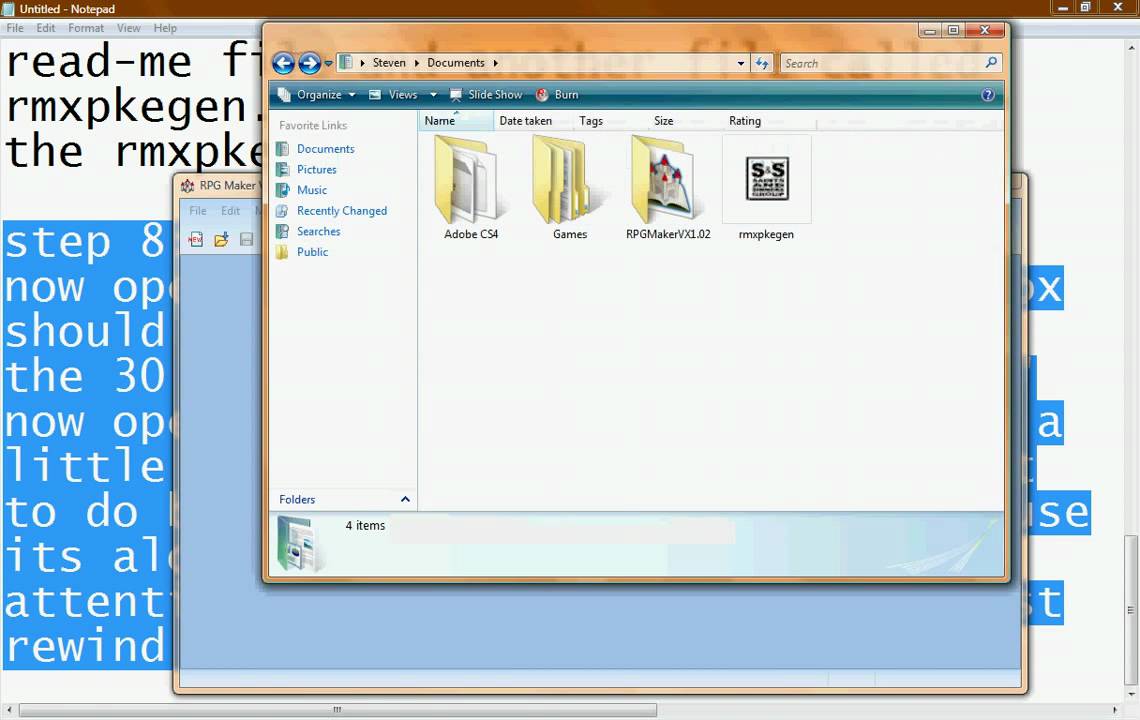Open recent pages dropdown beside Forward arrow
The image size is (1140, 720).
tap(329, 63)
